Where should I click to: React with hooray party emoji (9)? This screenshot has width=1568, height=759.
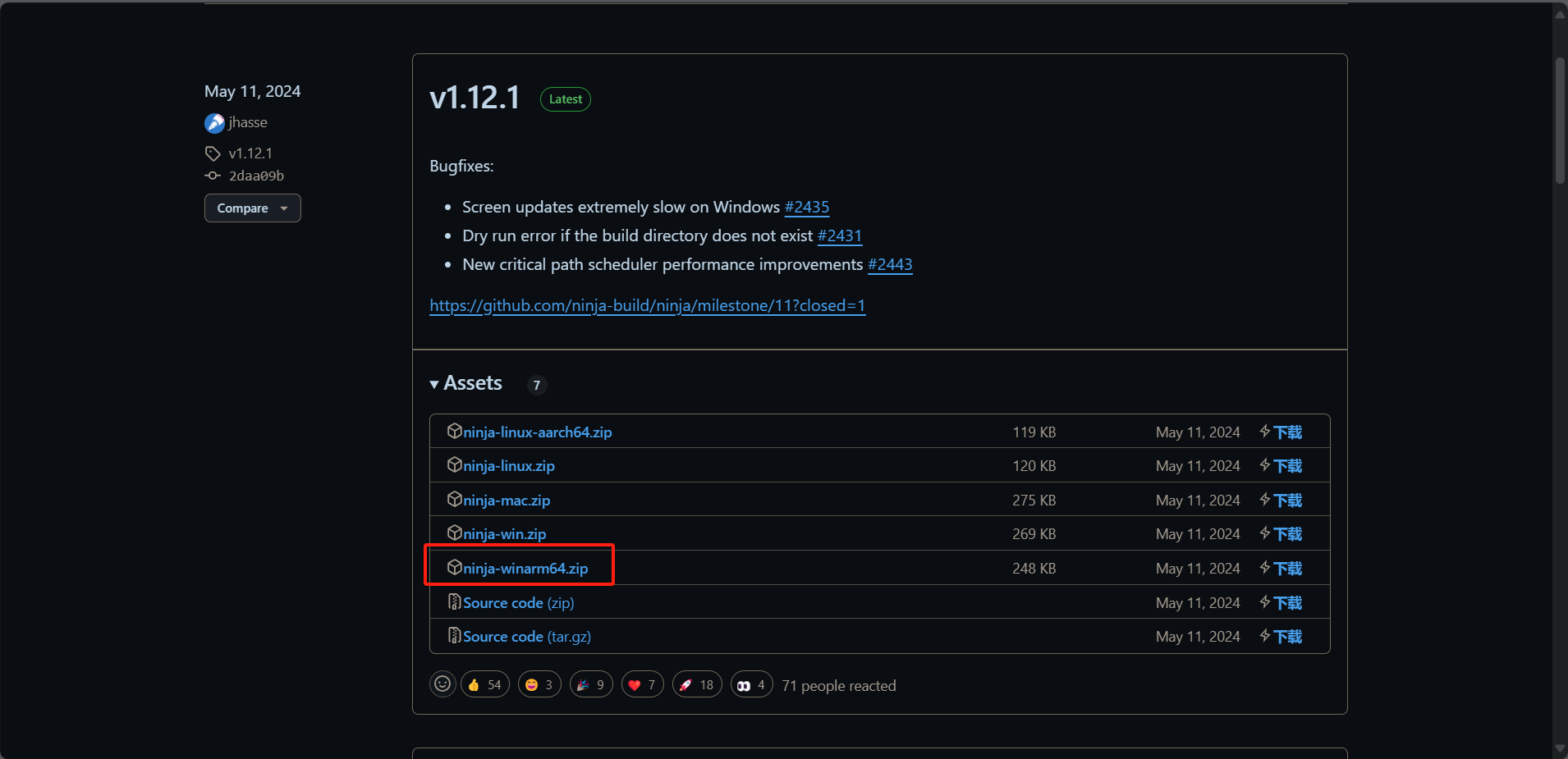591,684
